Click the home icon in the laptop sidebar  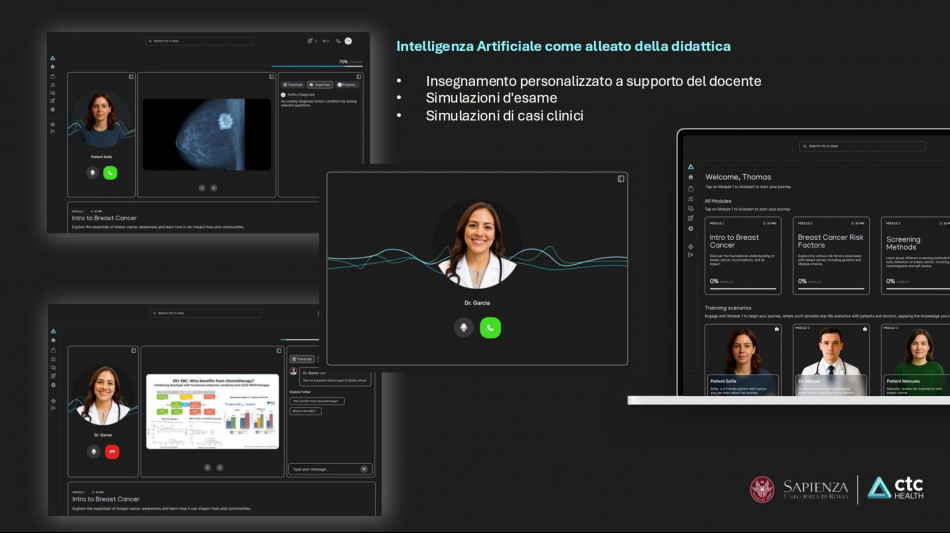coord(690,177)
